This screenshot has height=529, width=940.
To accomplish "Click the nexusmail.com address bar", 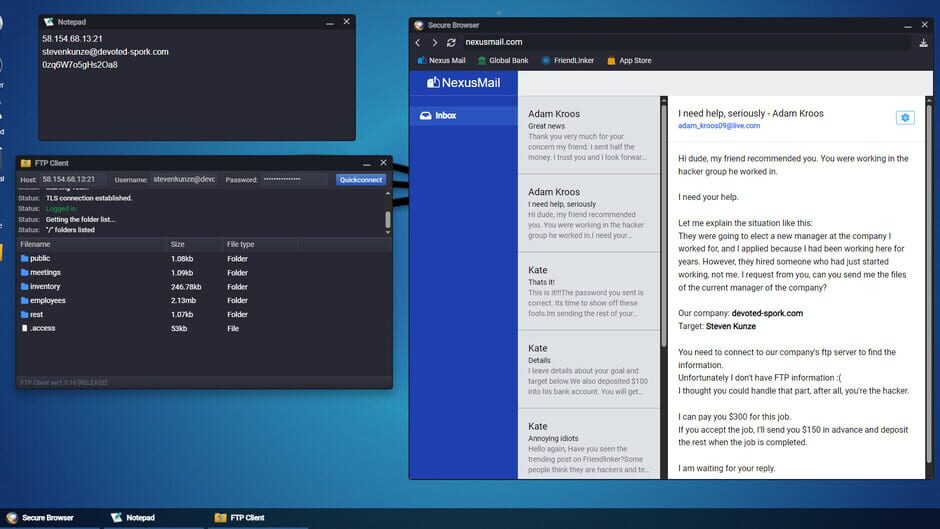I will click(686, 43).
